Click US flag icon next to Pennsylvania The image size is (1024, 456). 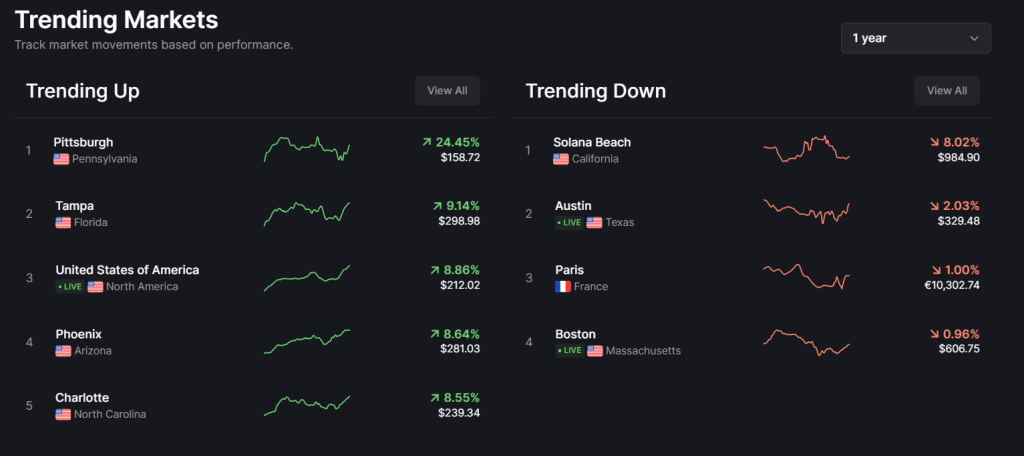click(x=62, y=159)
